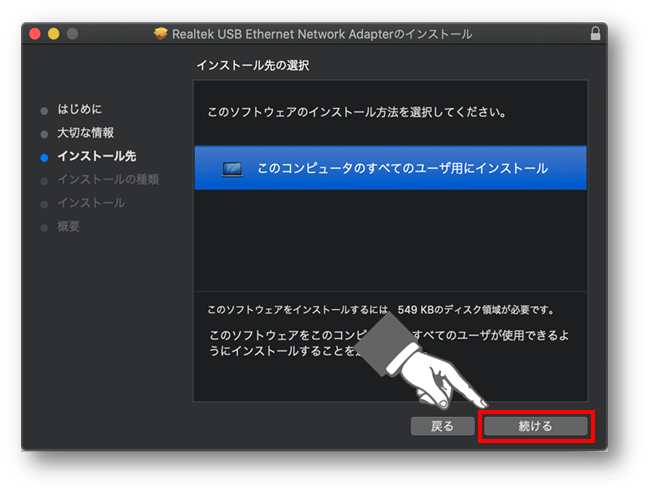Minimize the installer with the yellow button
Viewport: 650px width, 494px height.
pyautogui.click(x=54, y=34)
